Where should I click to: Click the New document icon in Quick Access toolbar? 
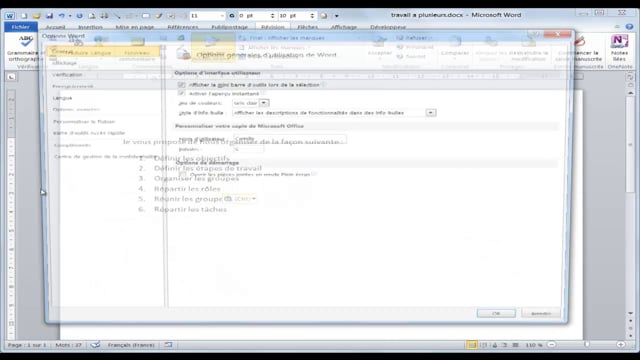point(24,16)
